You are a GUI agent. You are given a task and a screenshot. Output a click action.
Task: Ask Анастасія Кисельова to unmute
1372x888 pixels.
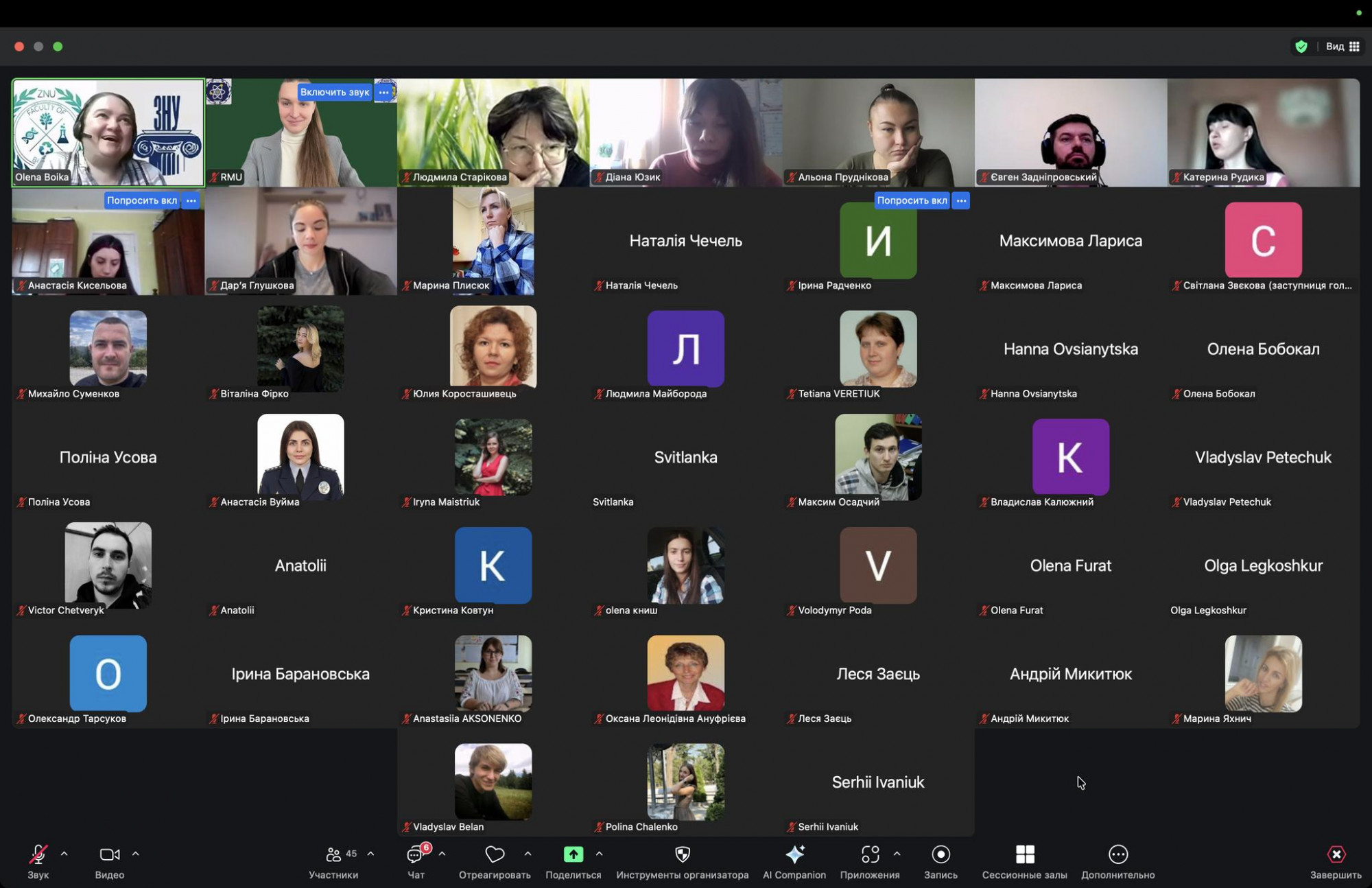[142, 200]
